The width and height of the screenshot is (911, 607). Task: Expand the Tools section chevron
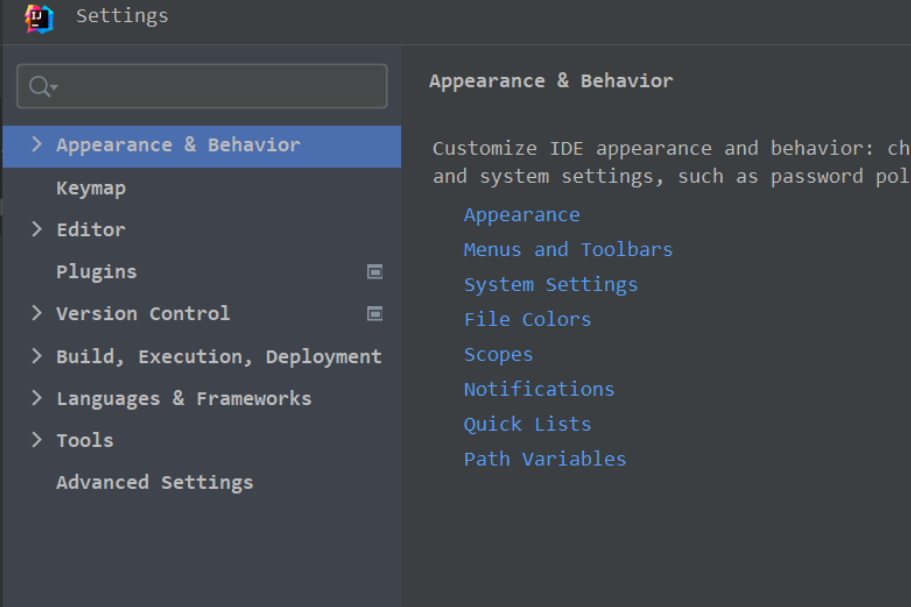pos(37,440)
